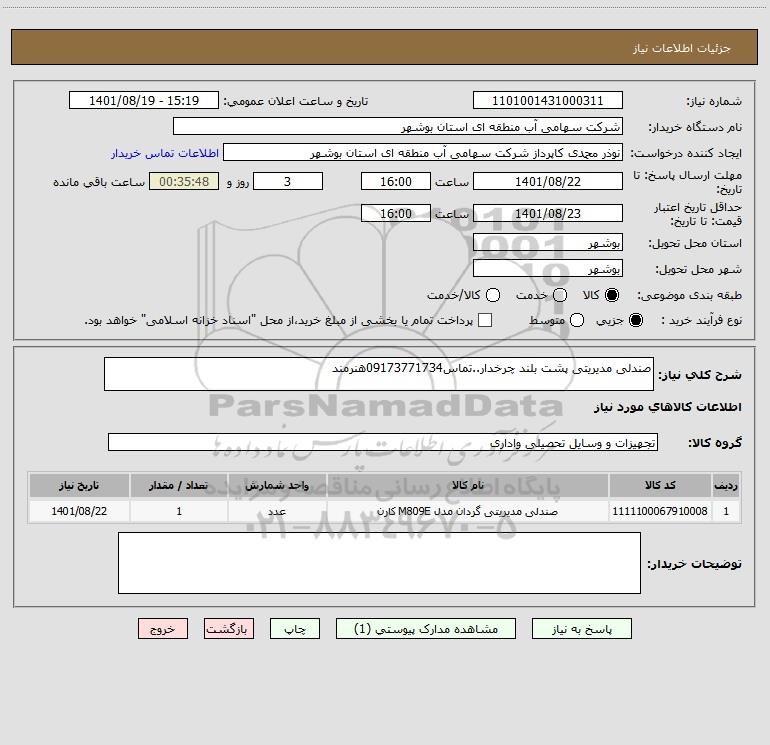Select the خدمت radio button

coord(560,295)
